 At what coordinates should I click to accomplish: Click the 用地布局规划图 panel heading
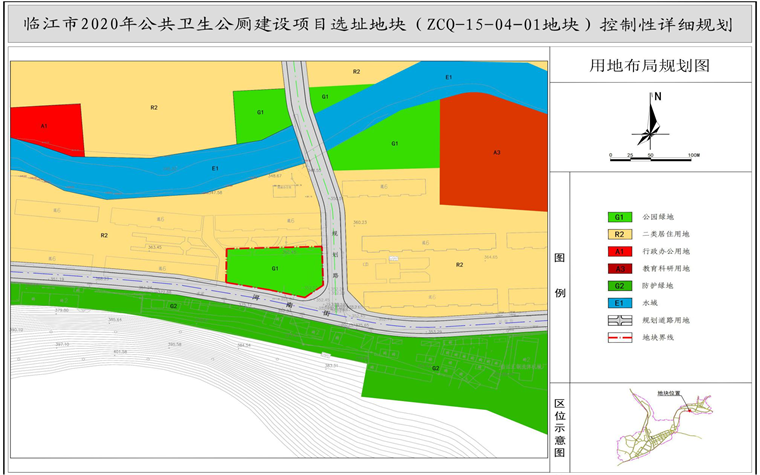(x=650, y=66)
